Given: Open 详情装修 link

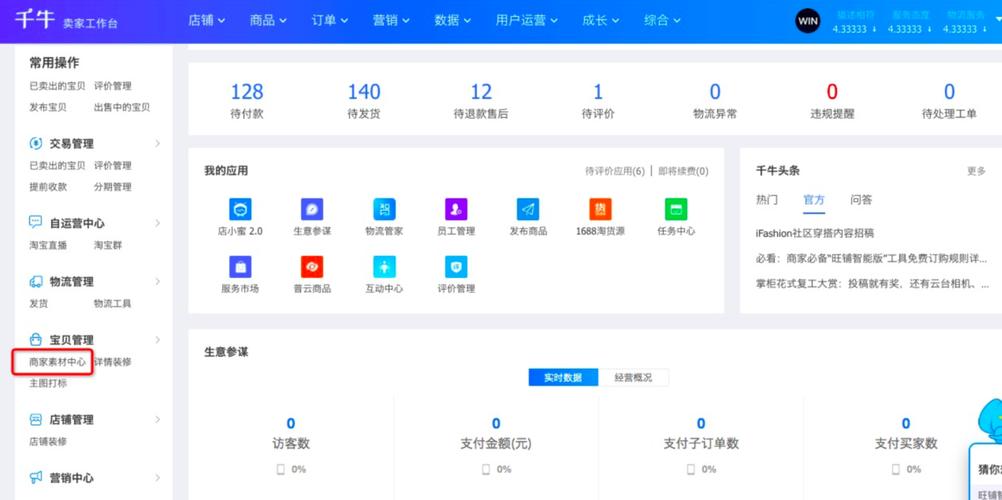Looking at the screenshot, I should [x=112, y=362].
